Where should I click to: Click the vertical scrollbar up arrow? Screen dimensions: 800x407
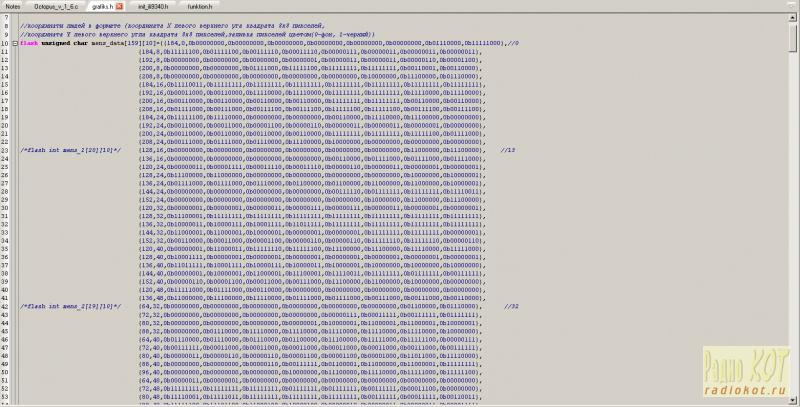click(794, 17)
